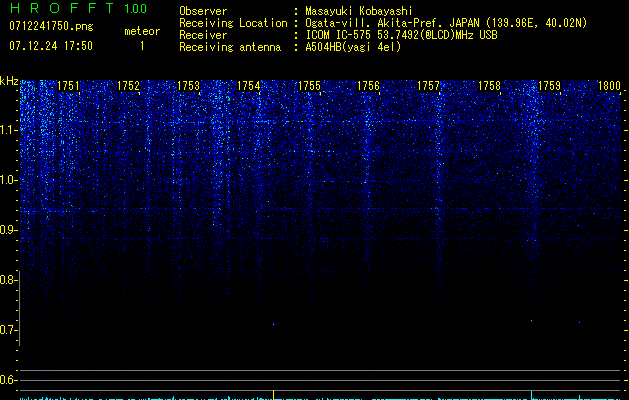Click the 1.1 kHz frequency axis label

click(8, 130)
